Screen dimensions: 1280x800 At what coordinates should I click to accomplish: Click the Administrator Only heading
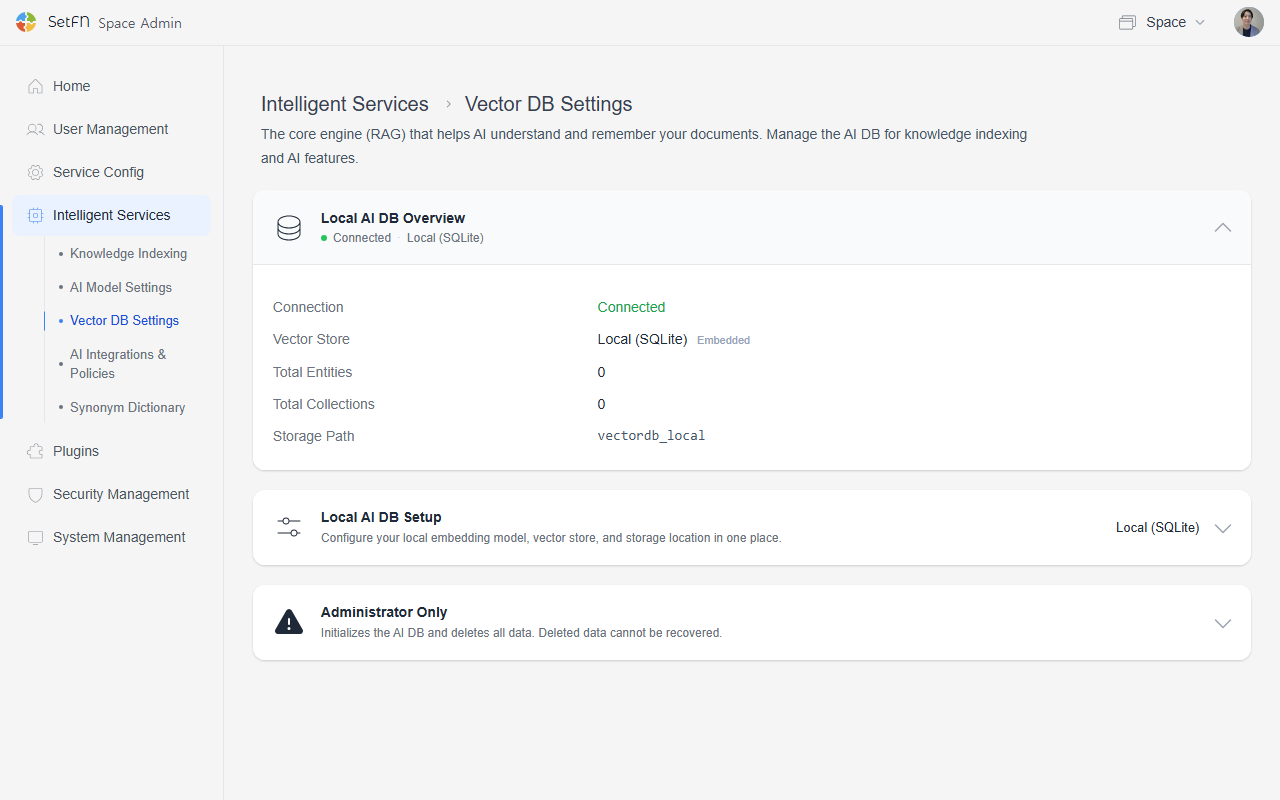(x=384, y=612)
